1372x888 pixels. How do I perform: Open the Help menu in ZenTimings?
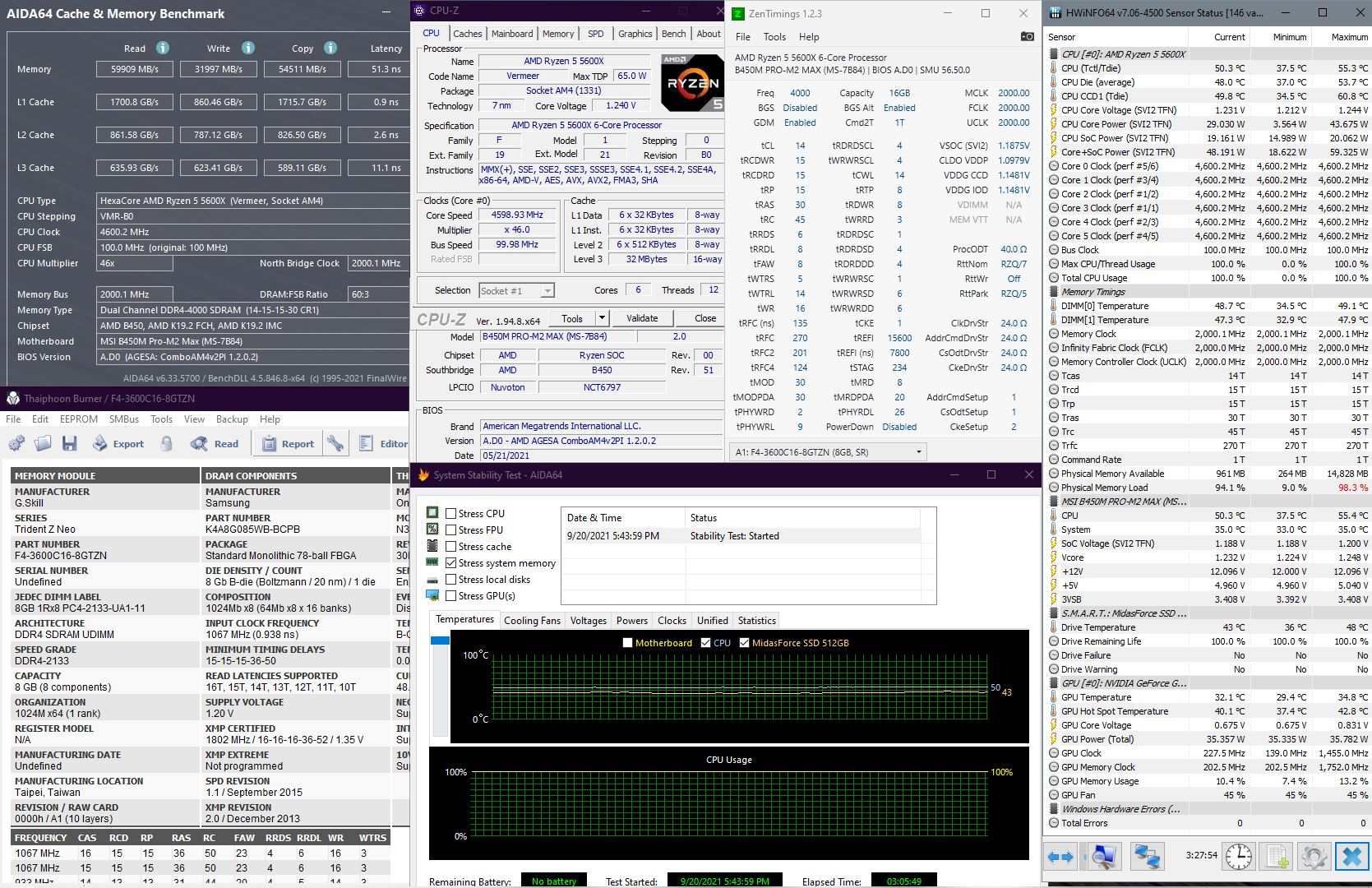coord(809,37)
